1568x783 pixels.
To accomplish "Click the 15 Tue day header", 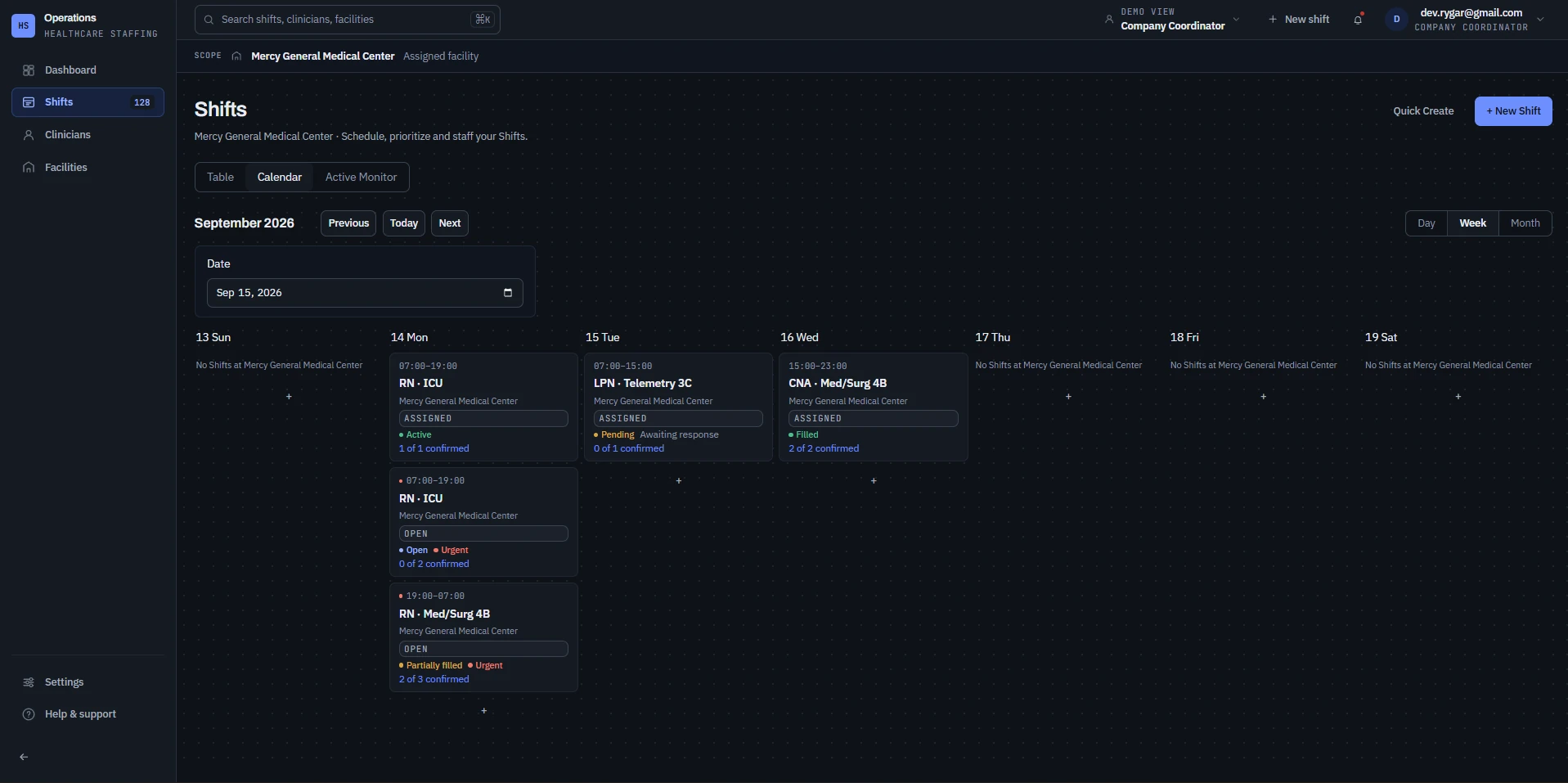I will point(603,338).
